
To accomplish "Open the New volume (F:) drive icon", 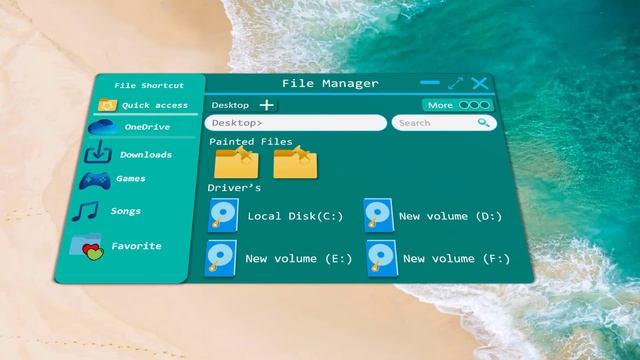I will tap(382, 258).
